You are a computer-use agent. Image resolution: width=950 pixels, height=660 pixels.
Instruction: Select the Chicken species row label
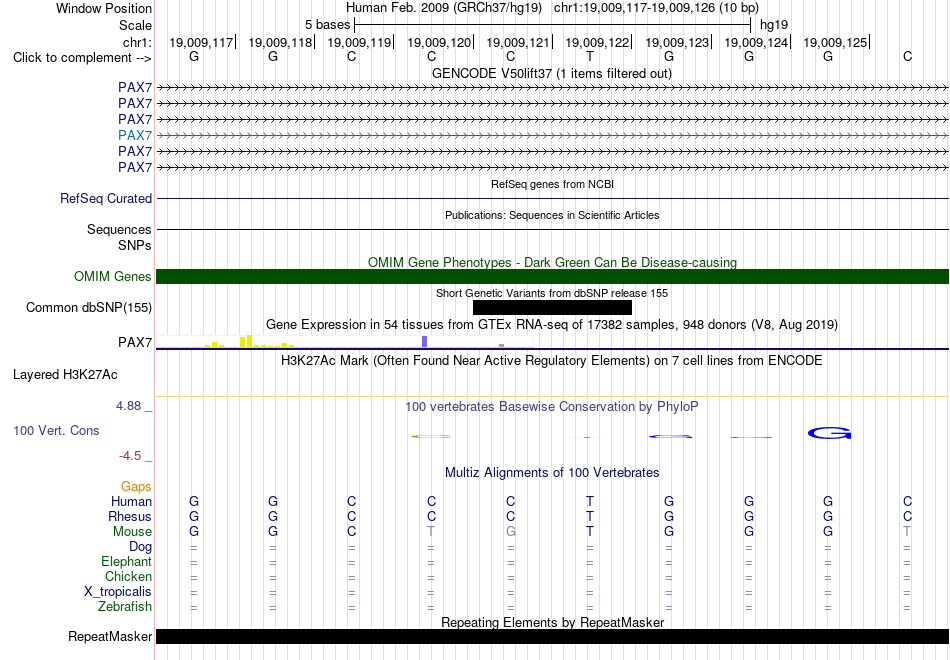(x=128, y=576)
